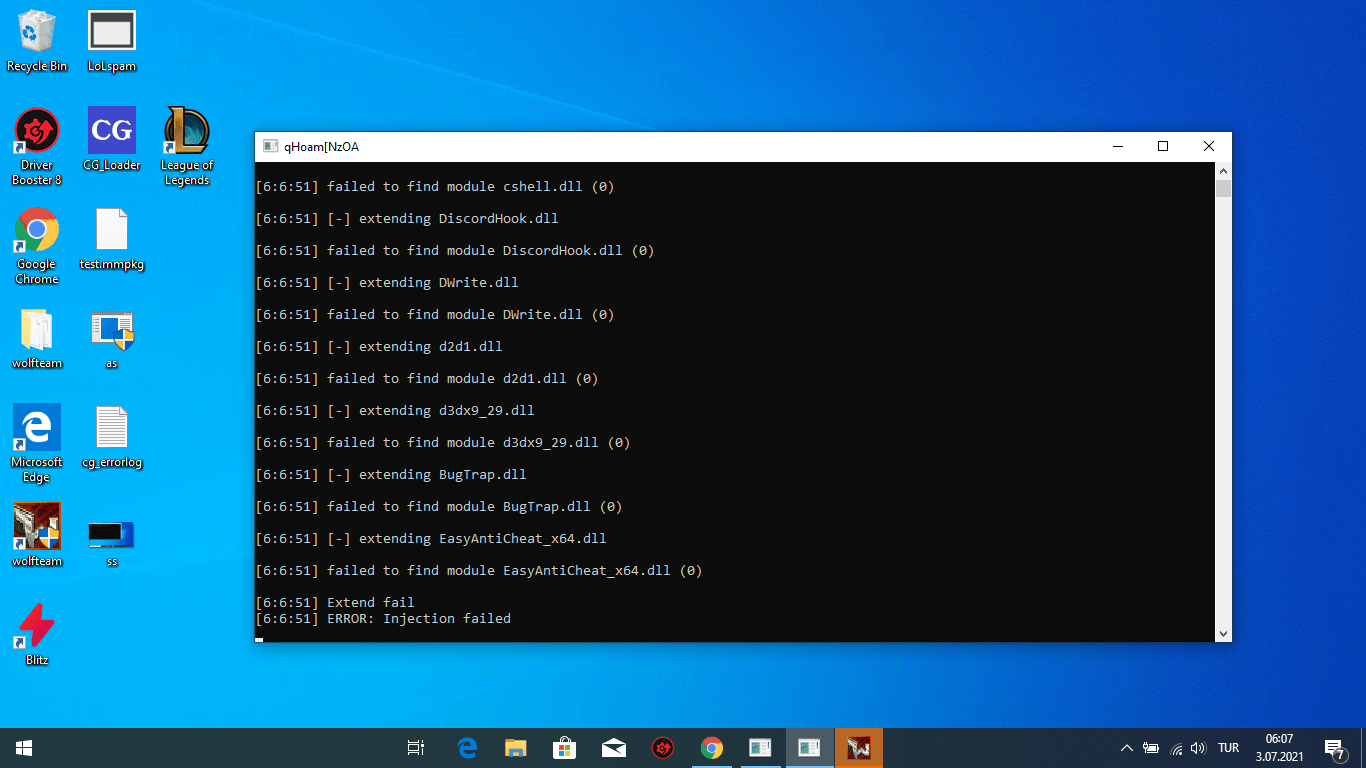1366x768 pixels.
Task: Click the 'failed to find module d3dx9_29.dll' line
Action: 442,443
